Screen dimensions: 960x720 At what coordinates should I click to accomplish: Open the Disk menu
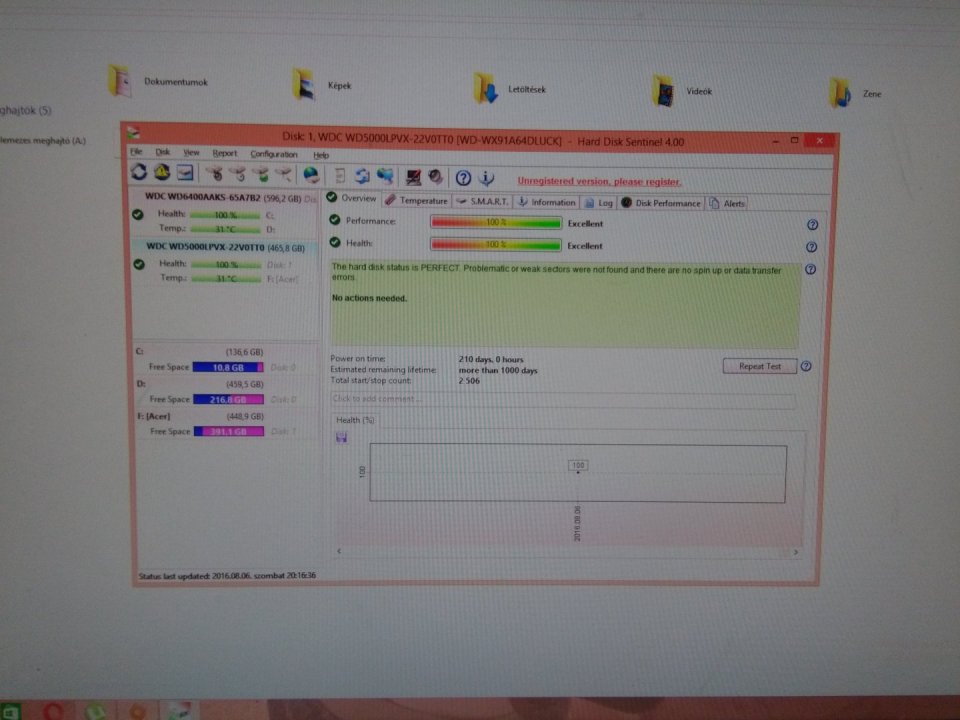point(162,152)
